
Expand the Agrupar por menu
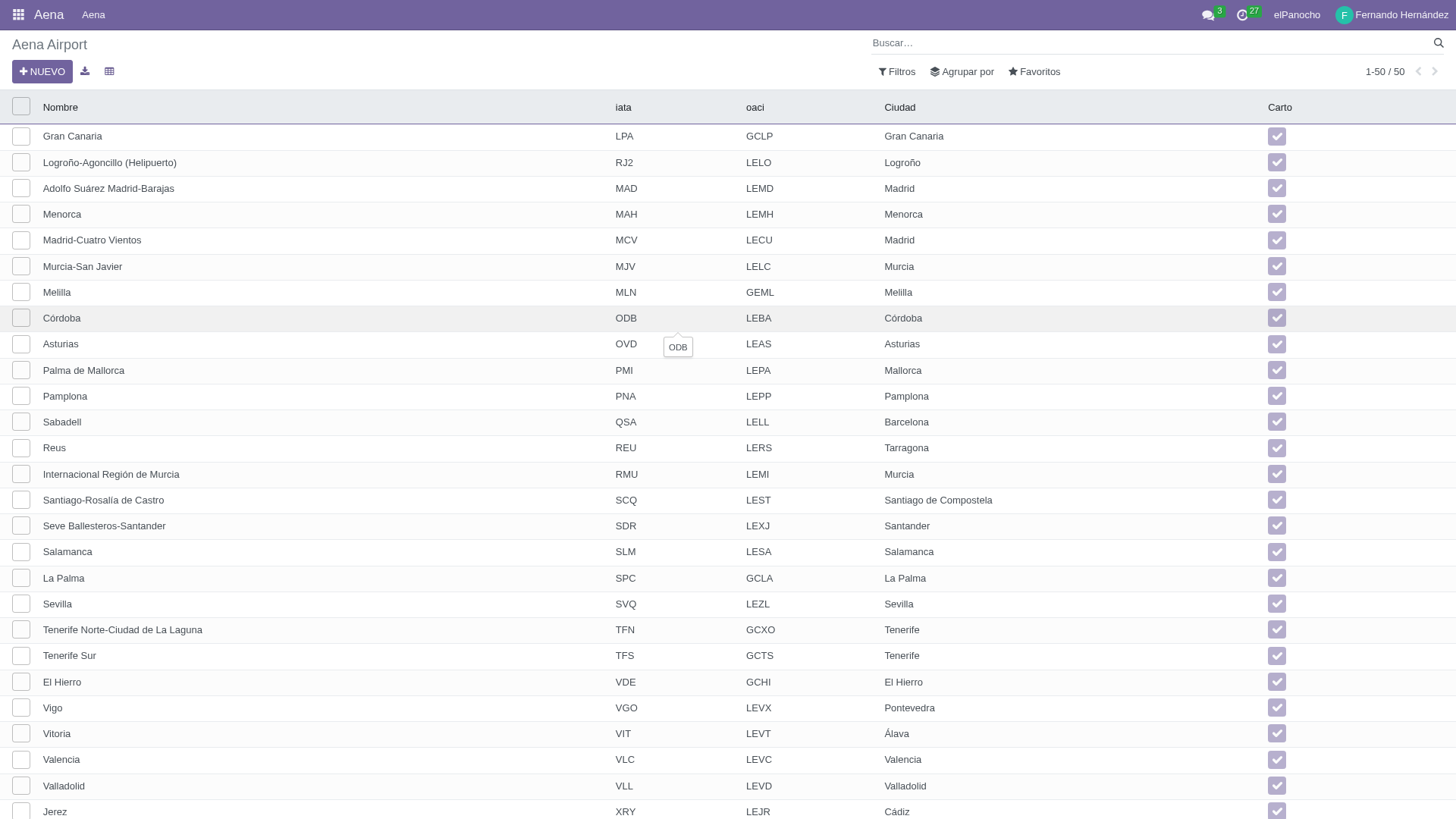pos(962,71)
